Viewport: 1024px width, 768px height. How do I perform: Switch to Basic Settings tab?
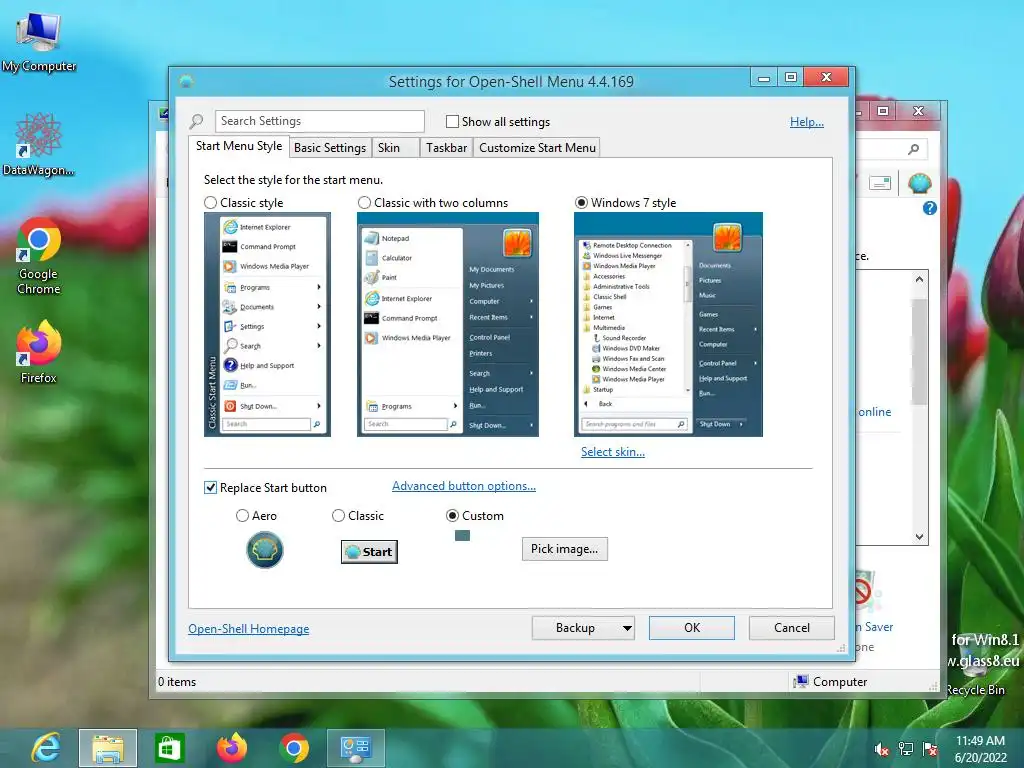[330, 148]
